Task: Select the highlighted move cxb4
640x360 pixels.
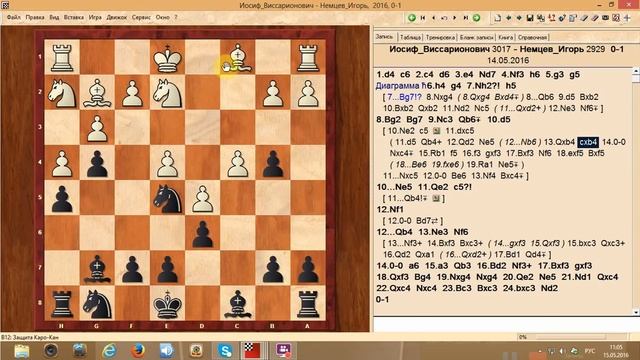Action: [588, 142]
